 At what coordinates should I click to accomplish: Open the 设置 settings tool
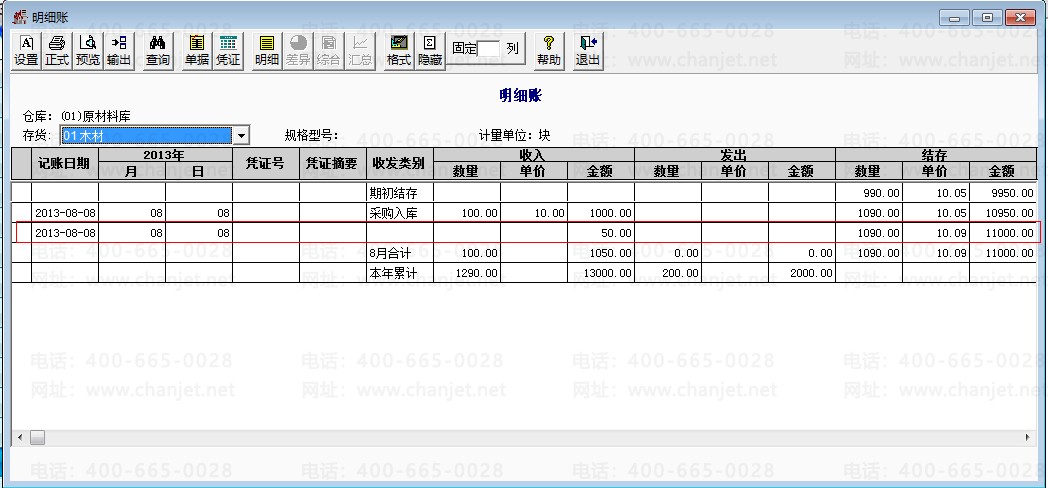coord(26,51)
